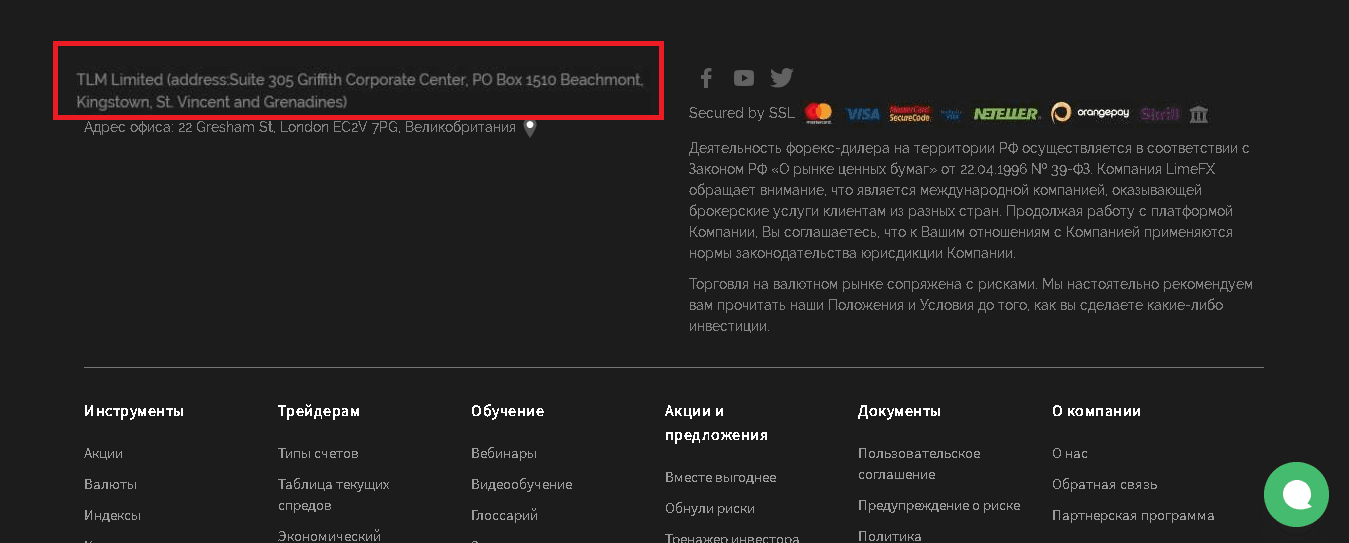Select the О компании footer heading
Screen dimensions: 1349x543
pos(1097,411)
